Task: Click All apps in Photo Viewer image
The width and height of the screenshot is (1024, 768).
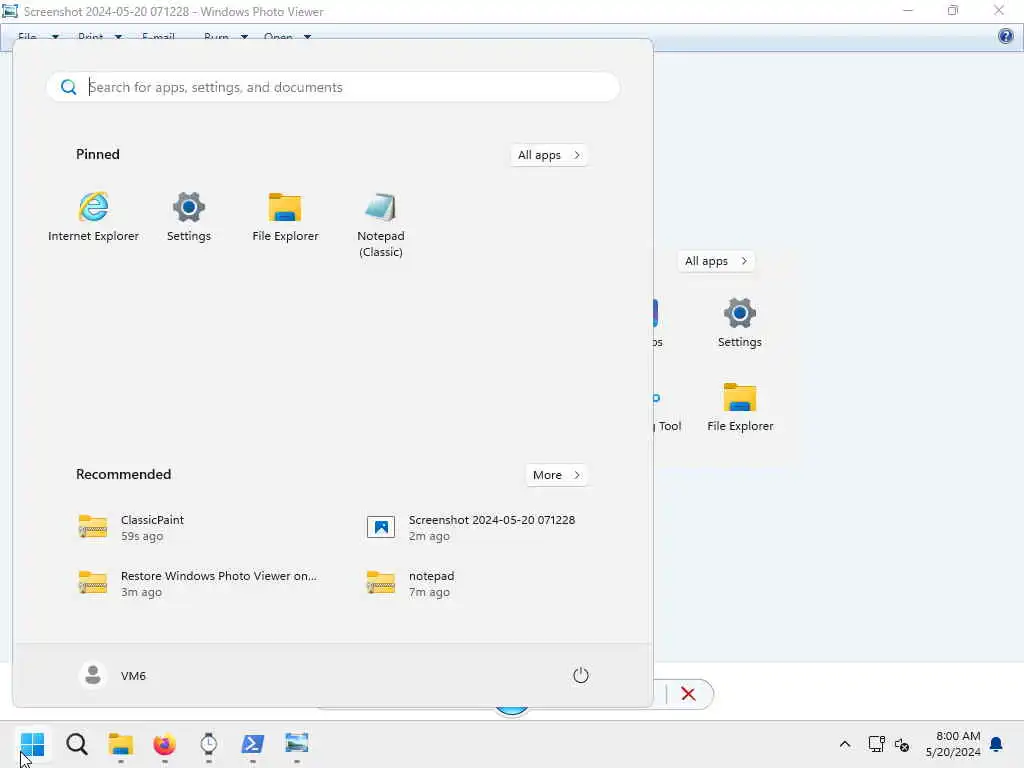Action: (716, 261)
